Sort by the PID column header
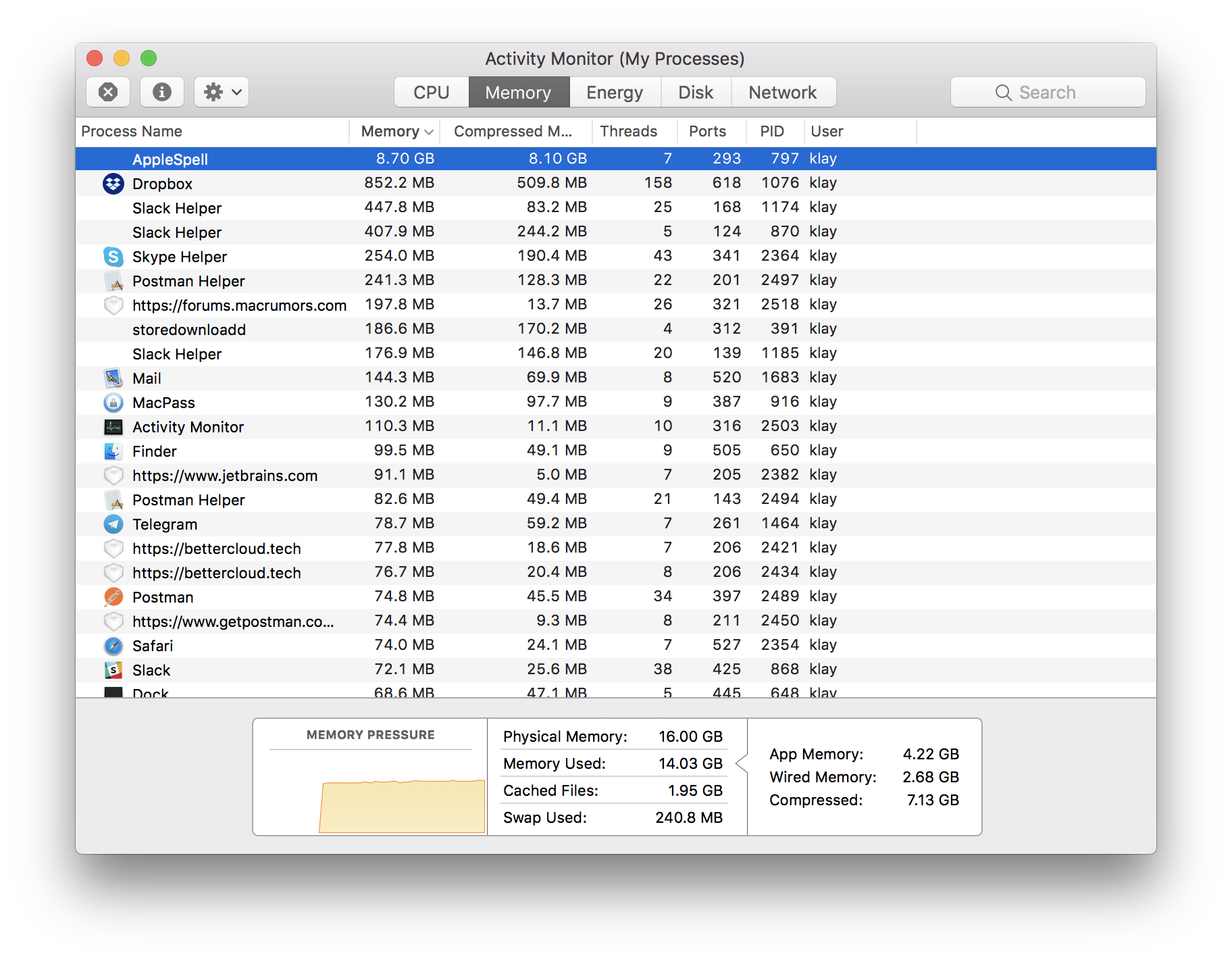The height and width of the screenshot is (962, 1232). pyautogui.click(x=775, y=131)
